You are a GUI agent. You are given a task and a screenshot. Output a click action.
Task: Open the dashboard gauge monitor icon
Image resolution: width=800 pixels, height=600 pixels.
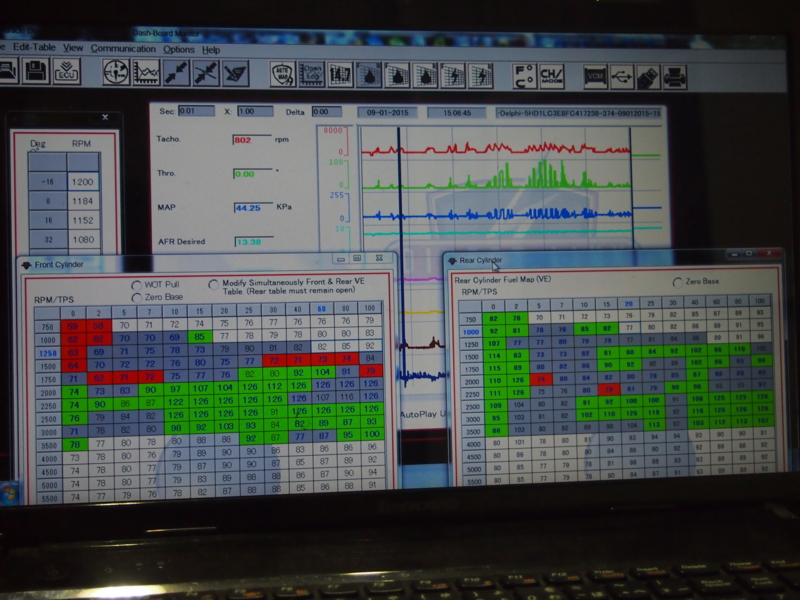point(116,72)
